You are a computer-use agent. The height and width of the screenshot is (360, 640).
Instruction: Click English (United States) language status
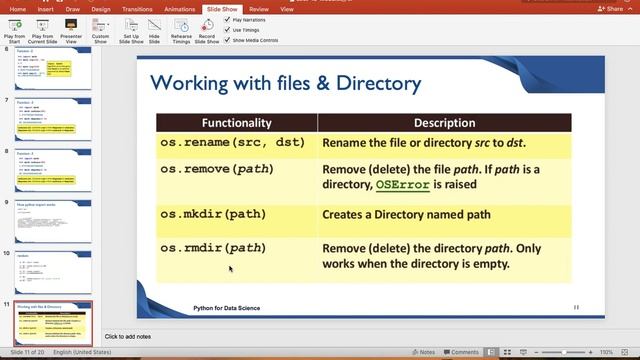(82, 352)
